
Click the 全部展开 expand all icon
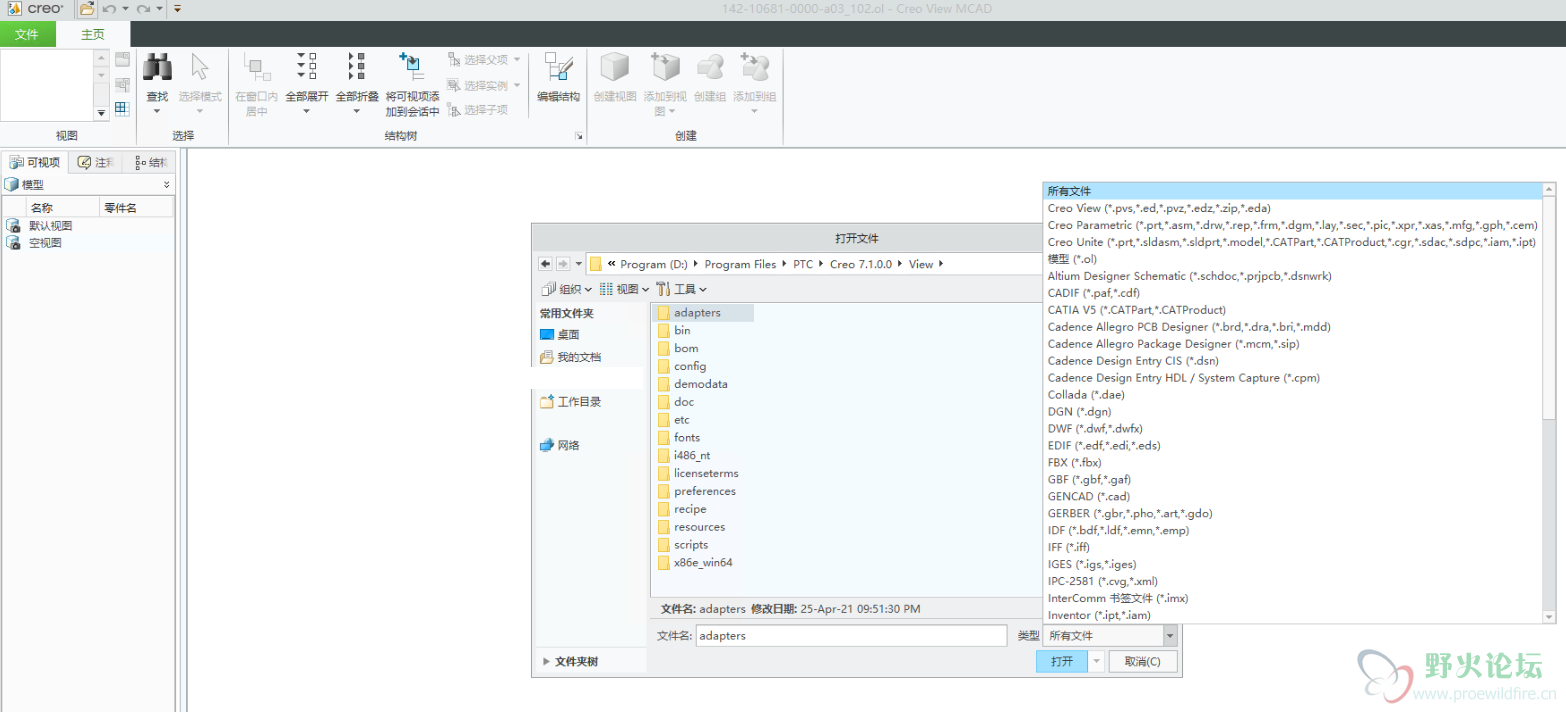click(x=307, y=67)
